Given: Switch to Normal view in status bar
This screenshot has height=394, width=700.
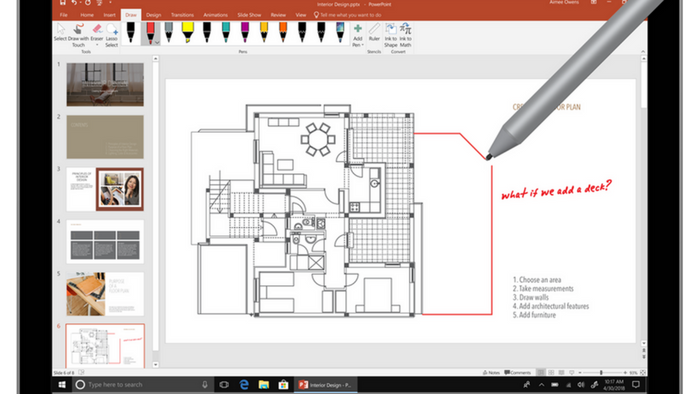Looking at the screenshot, I should (x=541, y=373).
